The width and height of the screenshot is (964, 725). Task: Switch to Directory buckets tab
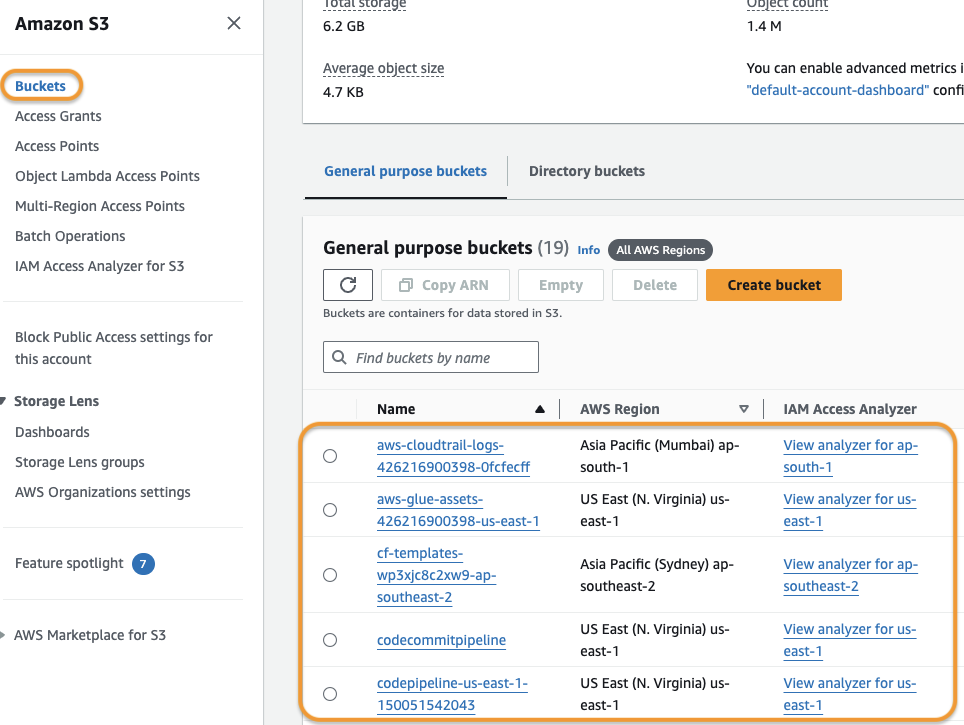pos(587,171)
